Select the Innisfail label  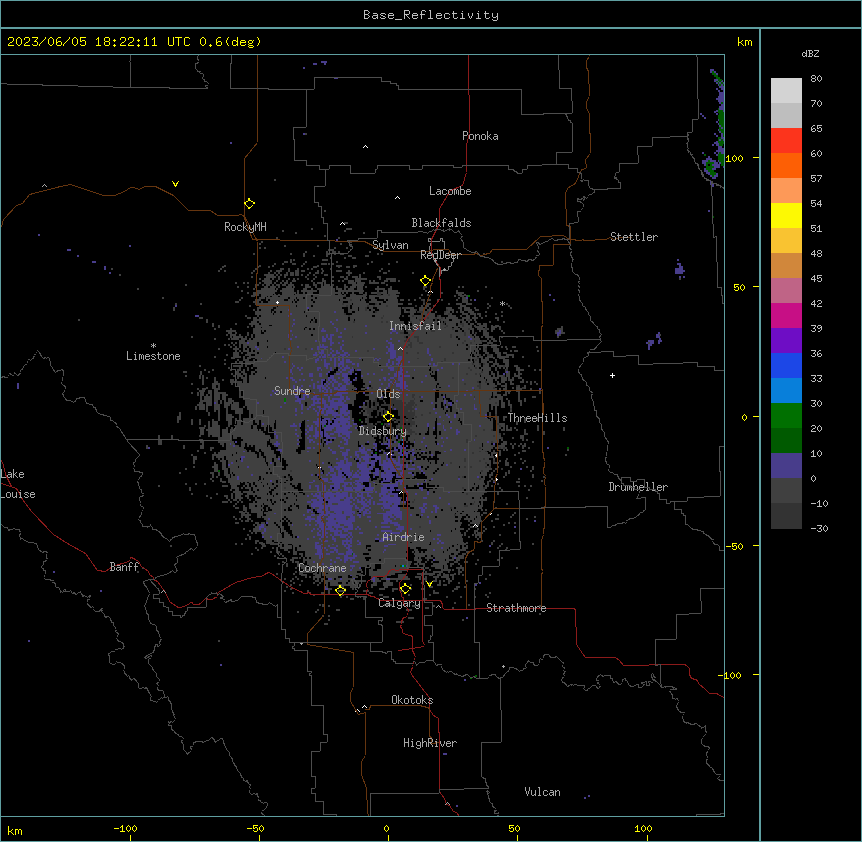click(415, 326)
